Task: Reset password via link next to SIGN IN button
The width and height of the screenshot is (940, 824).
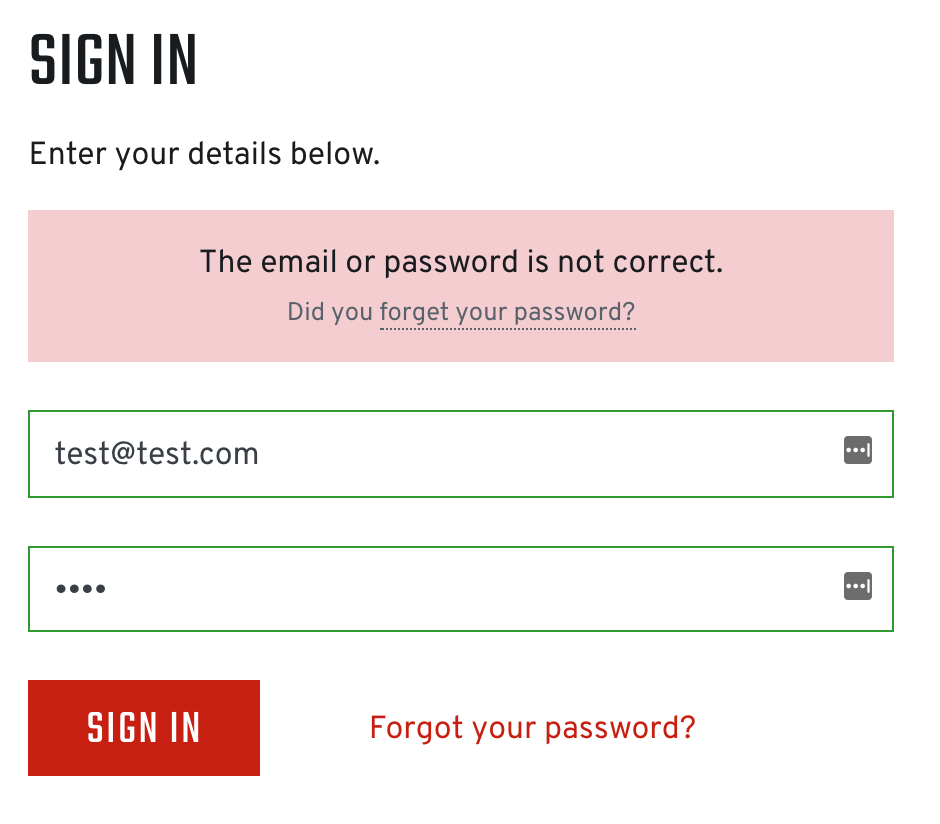Action: pos(532,727)
